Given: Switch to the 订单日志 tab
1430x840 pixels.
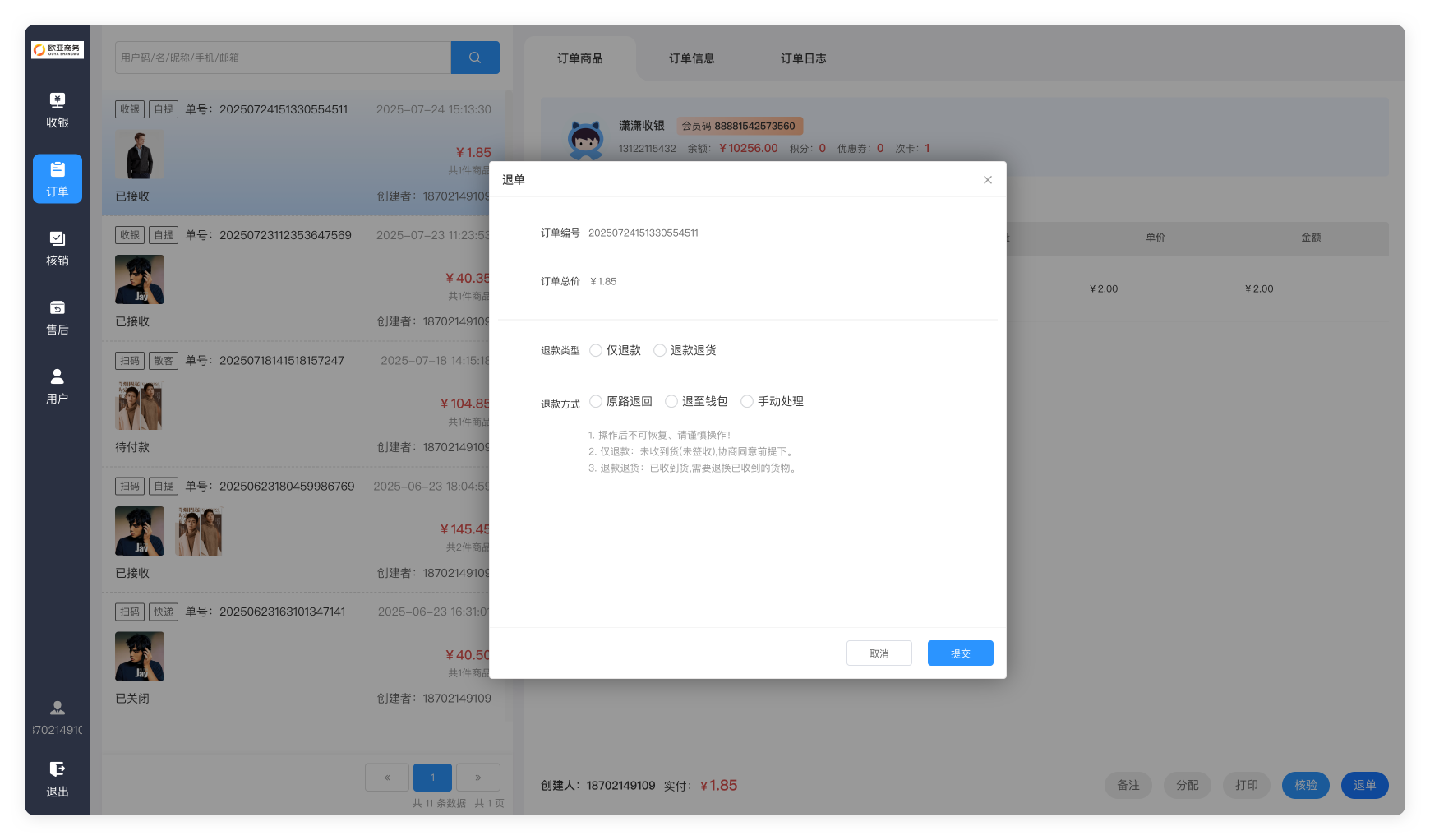Looking at the screenshot, I should [x=803, y=58].
